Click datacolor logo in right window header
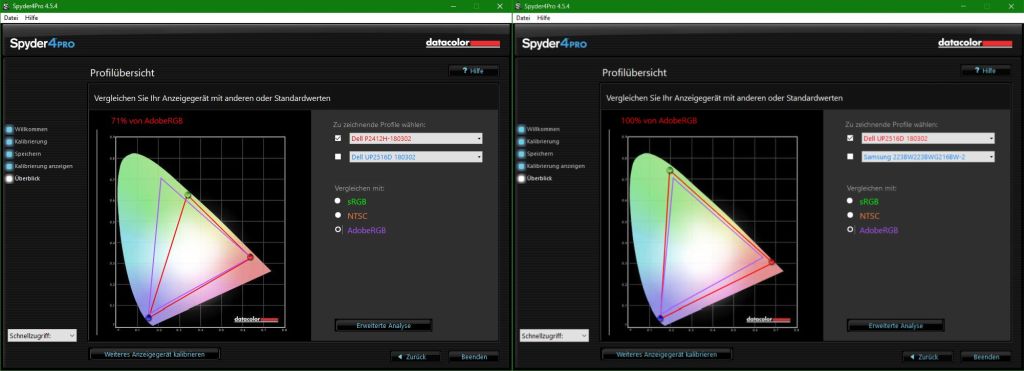This screenshot has height=371, width=1024. (x=976, y=43)
